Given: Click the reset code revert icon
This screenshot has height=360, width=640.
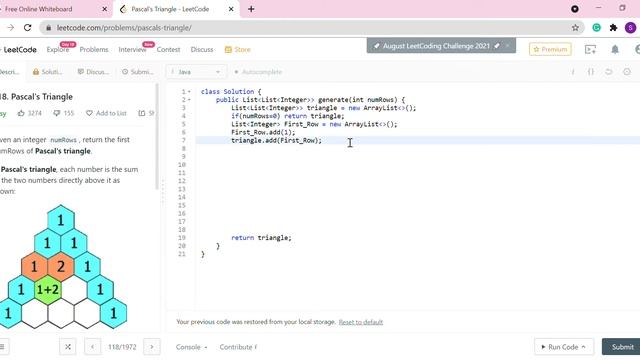Looking at the screenshot, I should pyautogui.click(x=609, y=72).
